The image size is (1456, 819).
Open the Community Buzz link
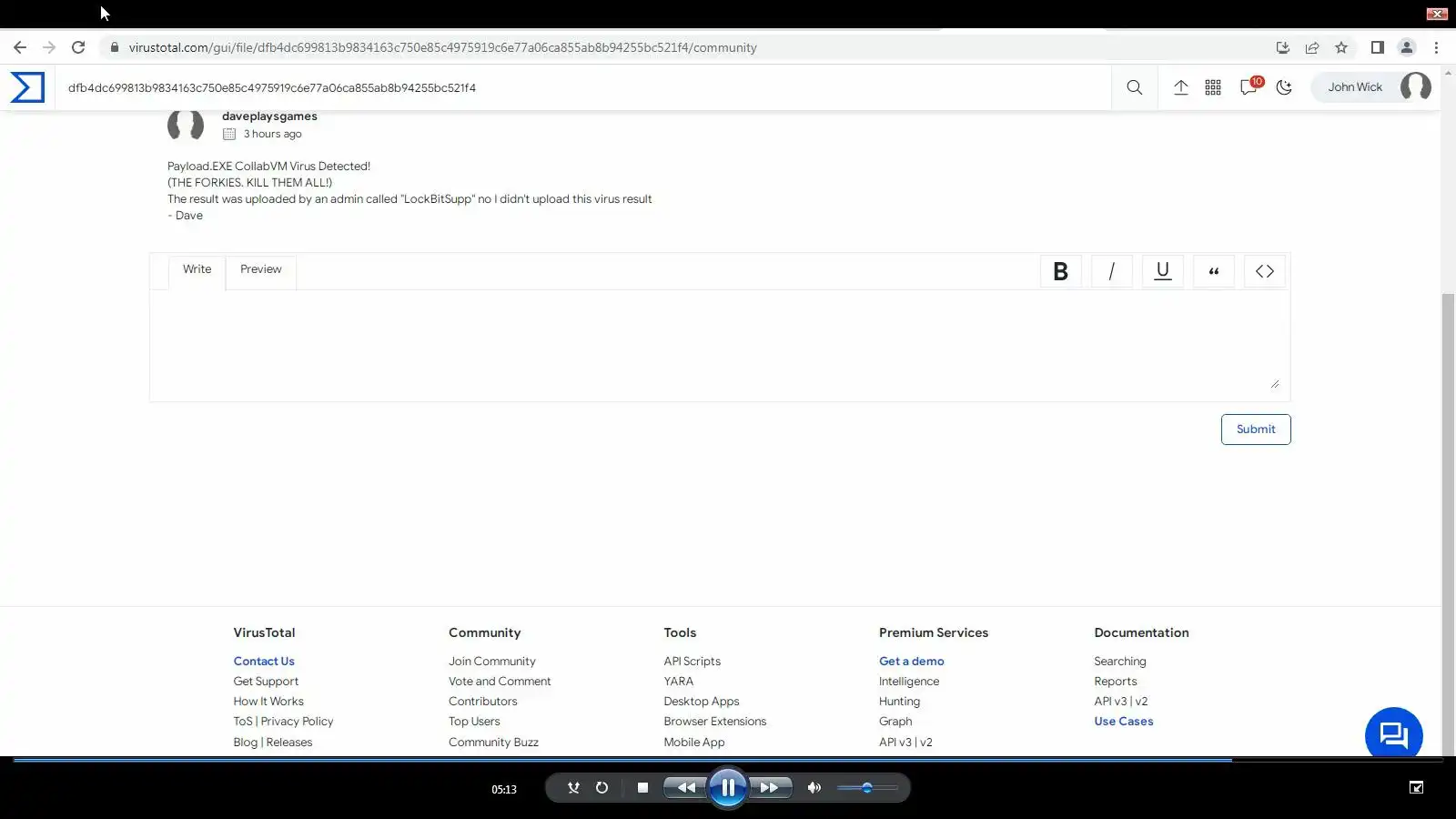click(x=493, y=743)
